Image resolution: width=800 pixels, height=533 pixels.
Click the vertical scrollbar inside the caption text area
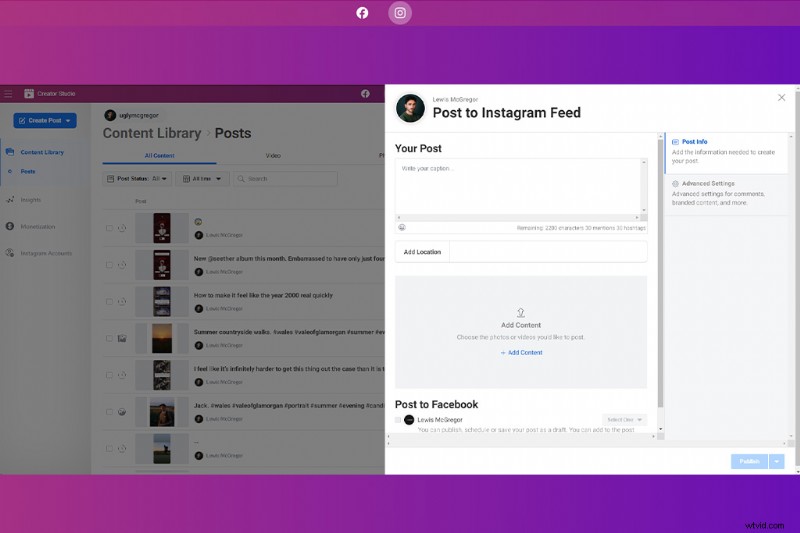pyautogui.click(x=644, y=186)
